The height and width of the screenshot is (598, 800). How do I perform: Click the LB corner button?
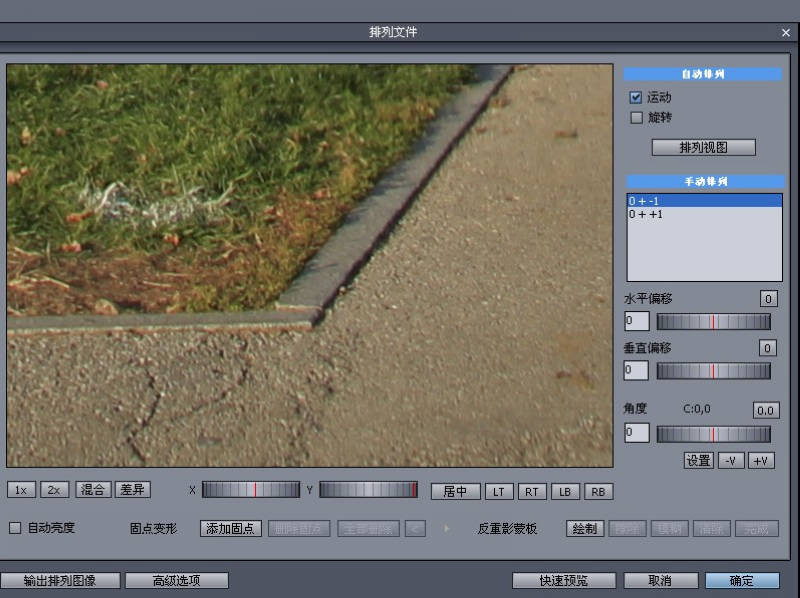pos(565,491)
